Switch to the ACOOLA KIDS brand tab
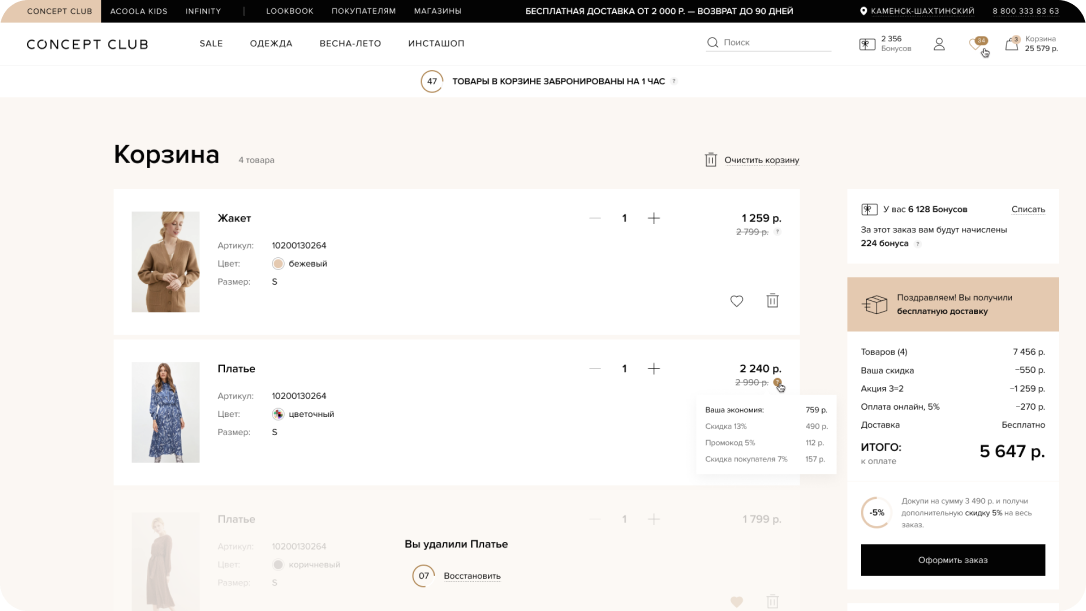1086x611 pixels. tap(139, 11)
